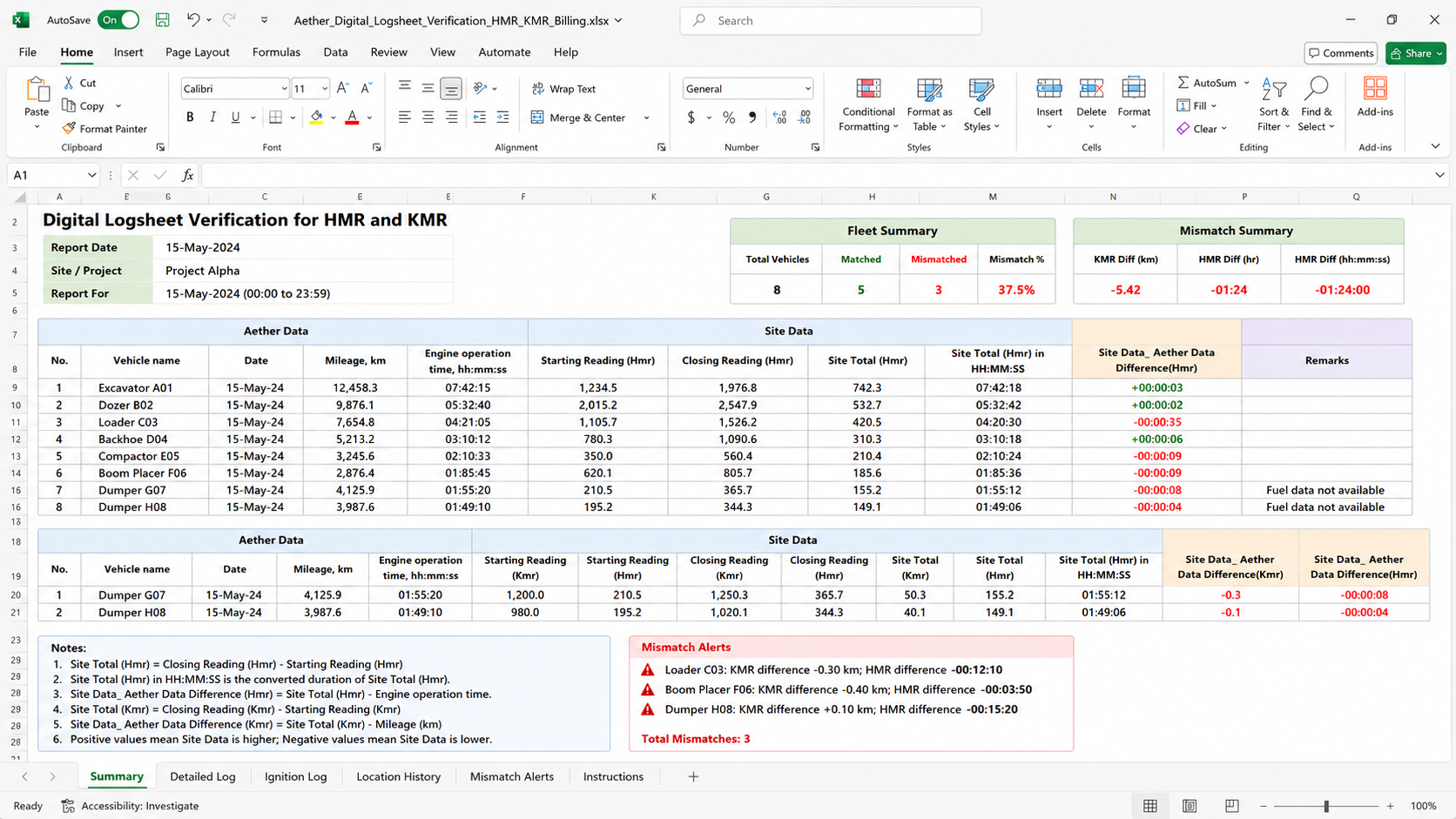This screenshot has height=819, width=1456.
Task: Click the Borders icon
Action: [x=275, y=117]
